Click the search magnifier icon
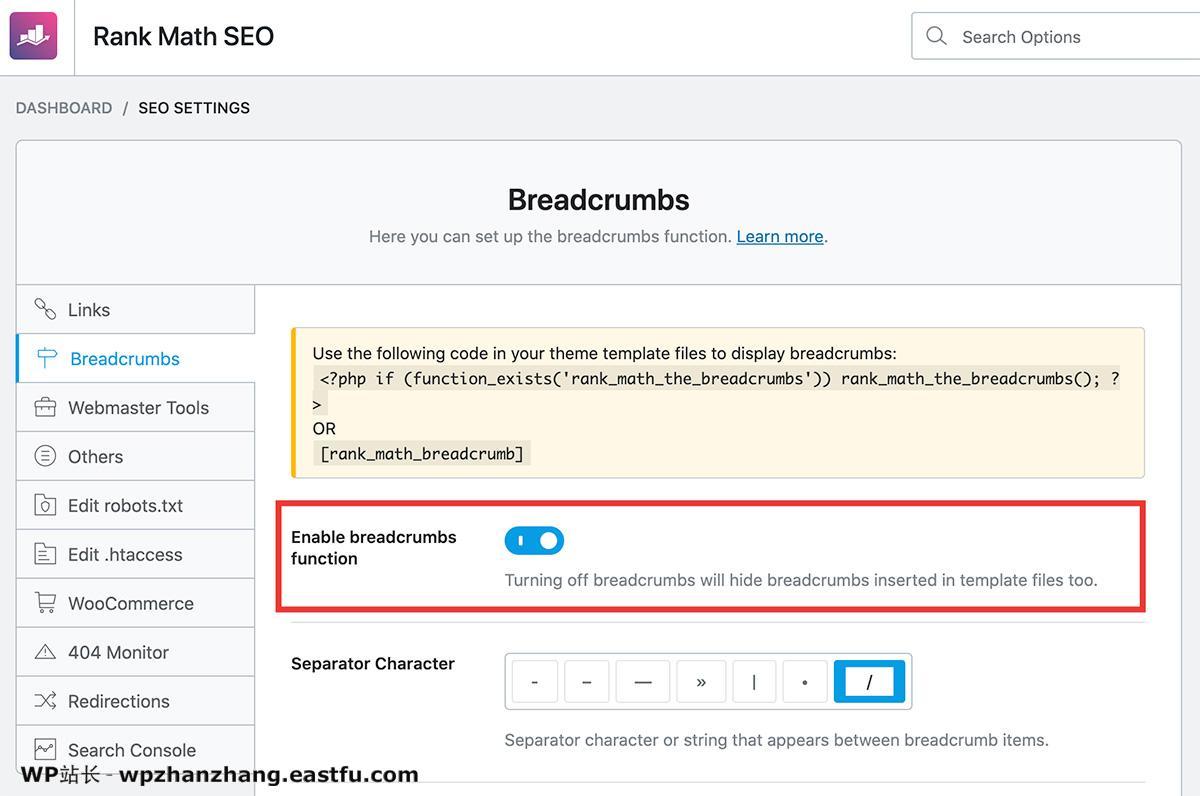1200x796 pixels. pyautogui.click(x=936, y=36)
